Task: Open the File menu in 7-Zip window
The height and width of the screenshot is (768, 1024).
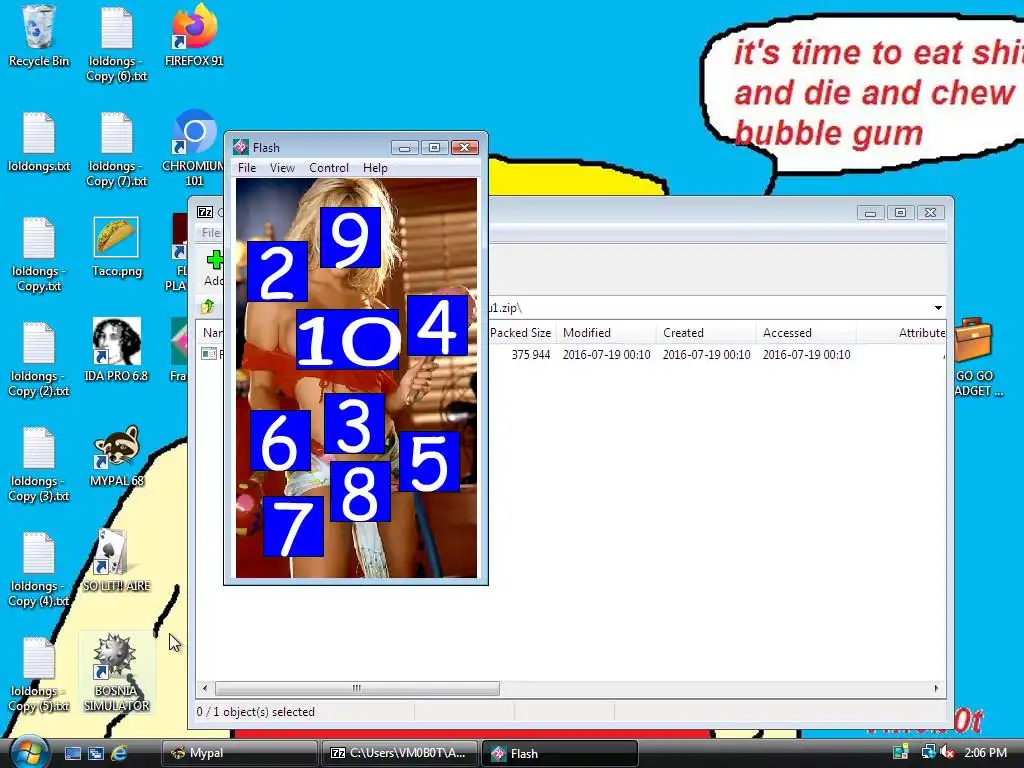Action: tap(210, 232)
